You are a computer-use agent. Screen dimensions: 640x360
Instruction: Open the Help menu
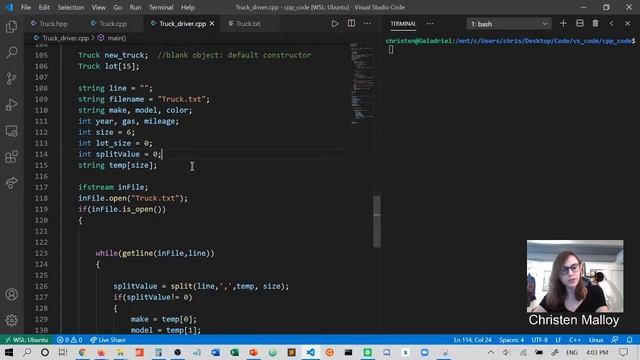[188, 7]
